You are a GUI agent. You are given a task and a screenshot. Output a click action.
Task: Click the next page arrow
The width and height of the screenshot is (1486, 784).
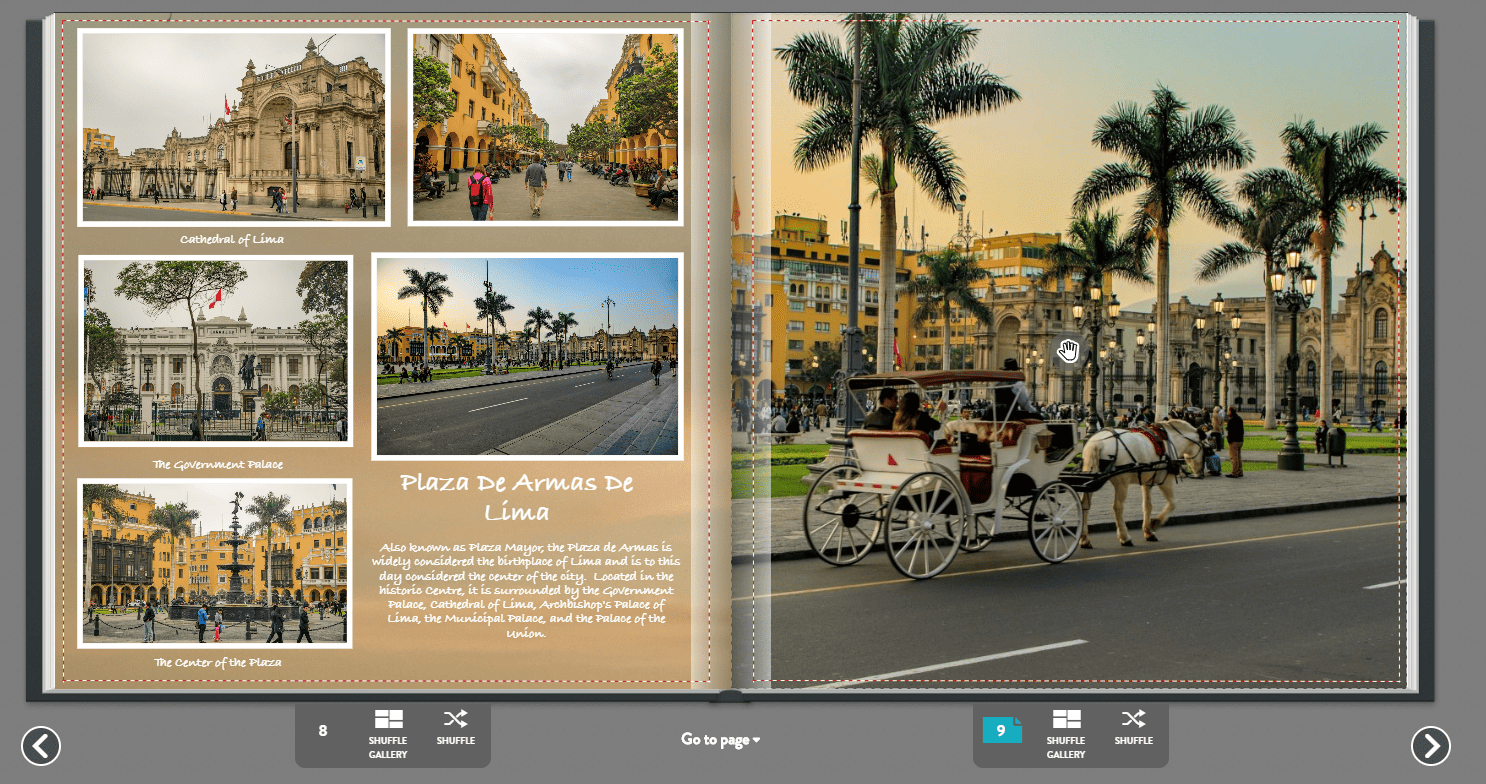tap(1432, 746)
